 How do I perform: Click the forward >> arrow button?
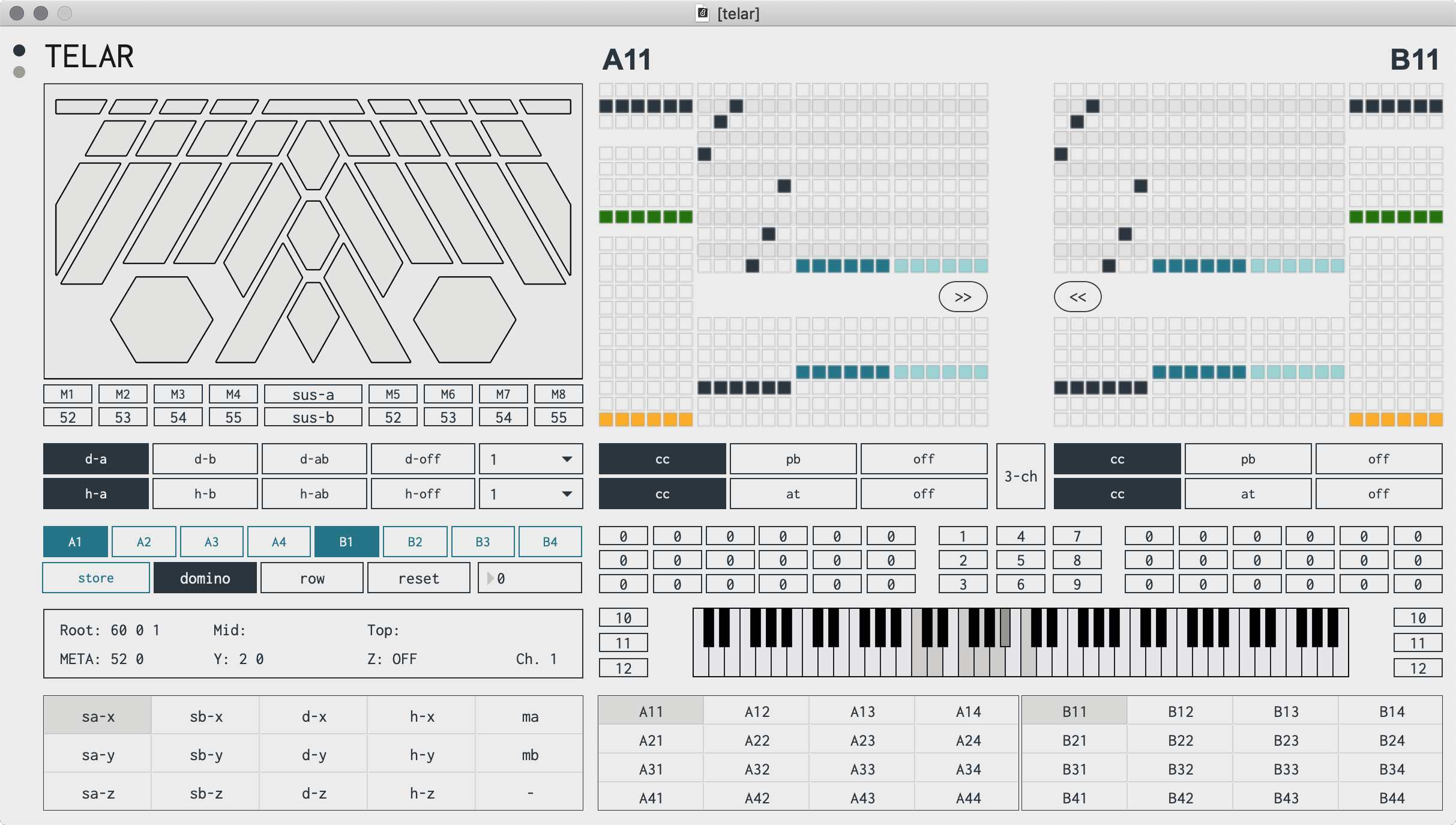[x=963, y=297]
